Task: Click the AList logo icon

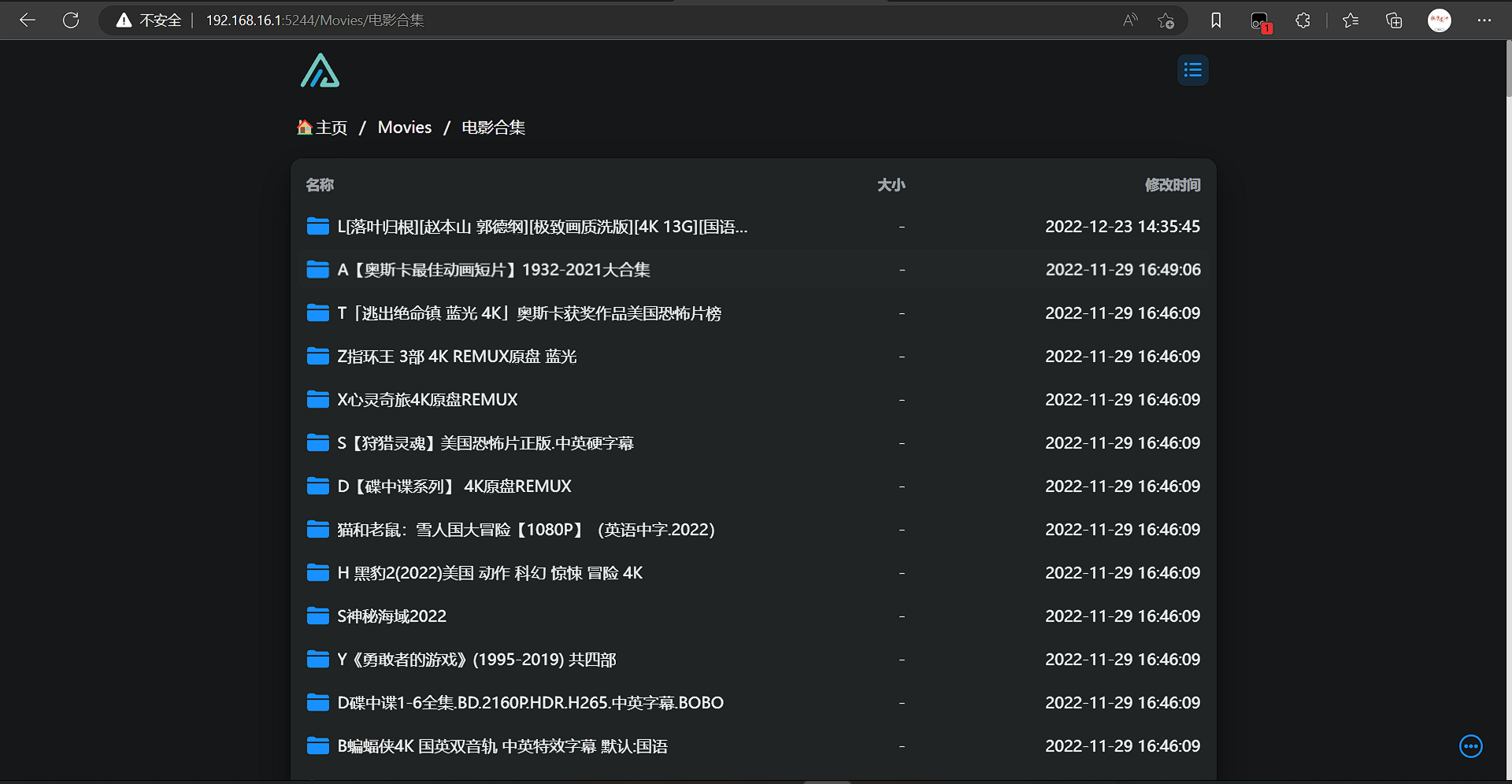Action: [x=320, y=71]
